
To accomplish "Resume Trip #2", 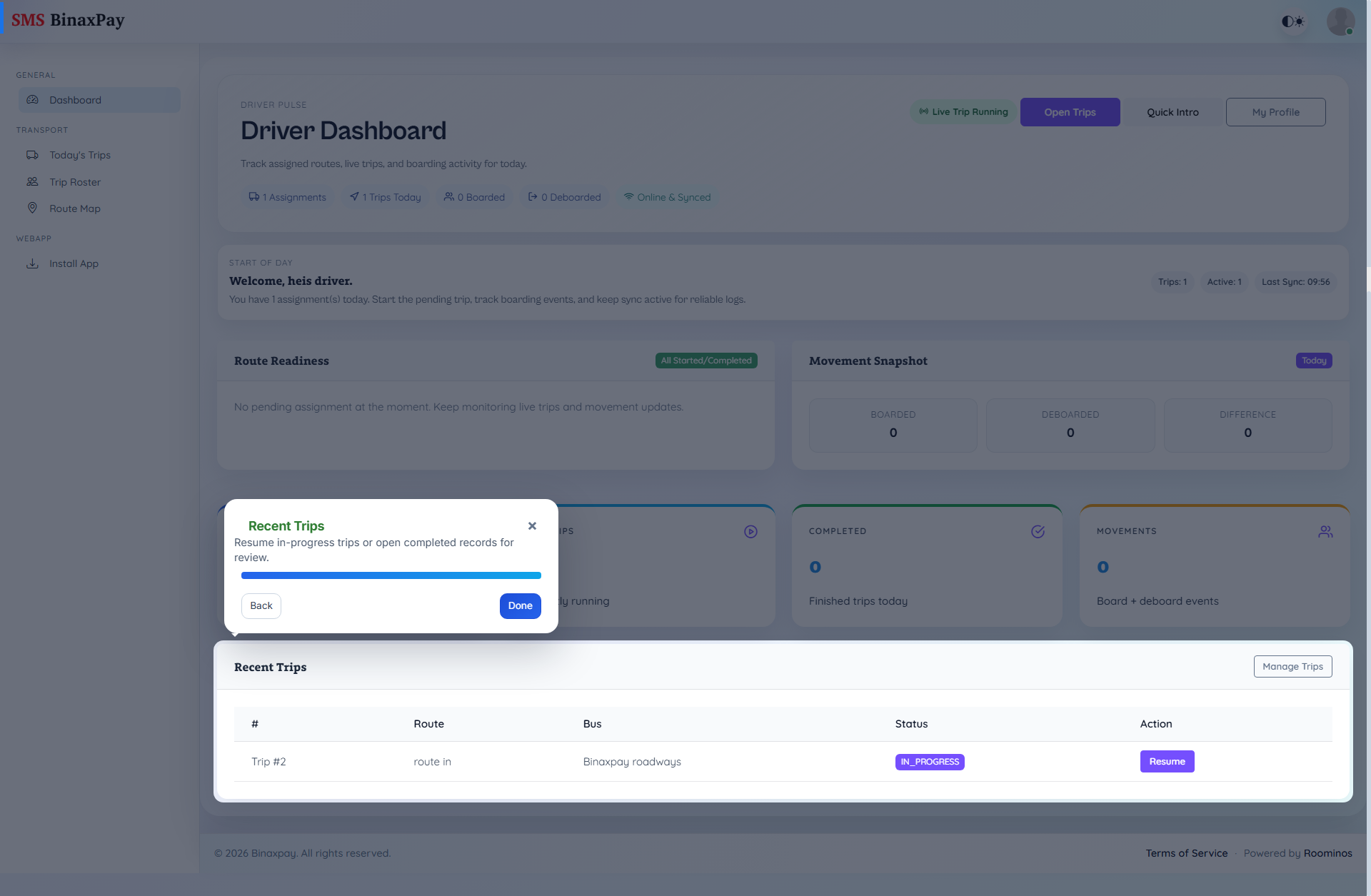I will pos(1167,762).
